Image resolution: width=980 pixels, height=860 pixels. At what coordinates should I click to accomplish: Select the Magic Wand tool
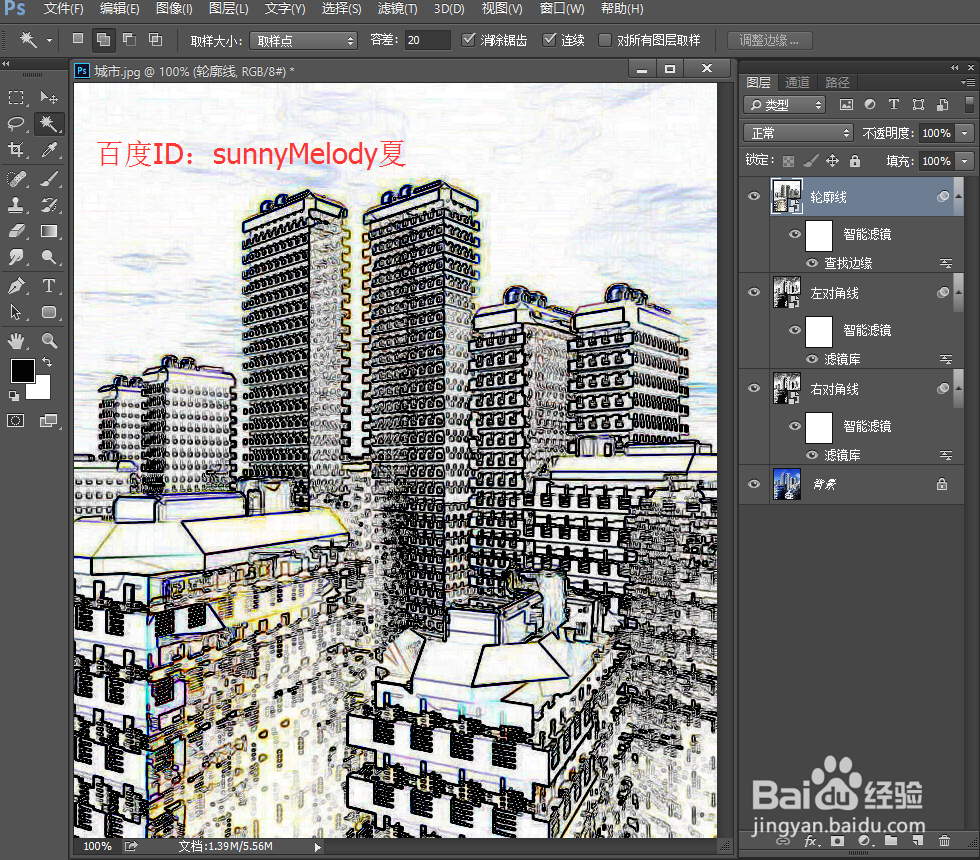tap(50, 124)
